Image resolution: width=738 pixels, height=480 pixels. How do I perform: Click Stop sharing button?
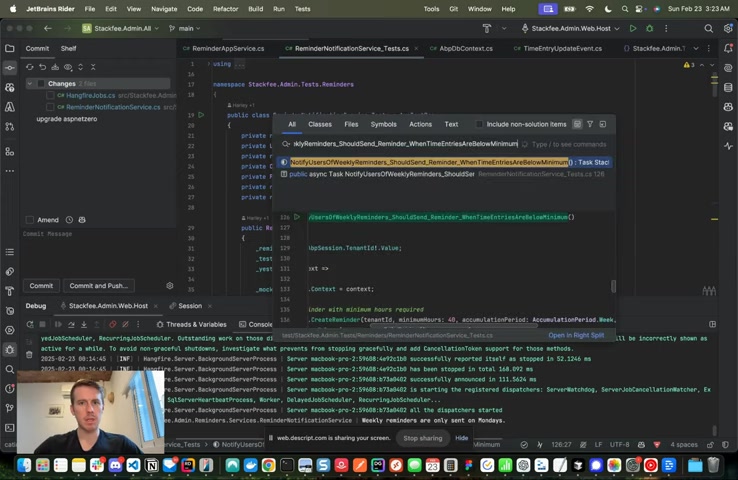[x=423, y=438]
